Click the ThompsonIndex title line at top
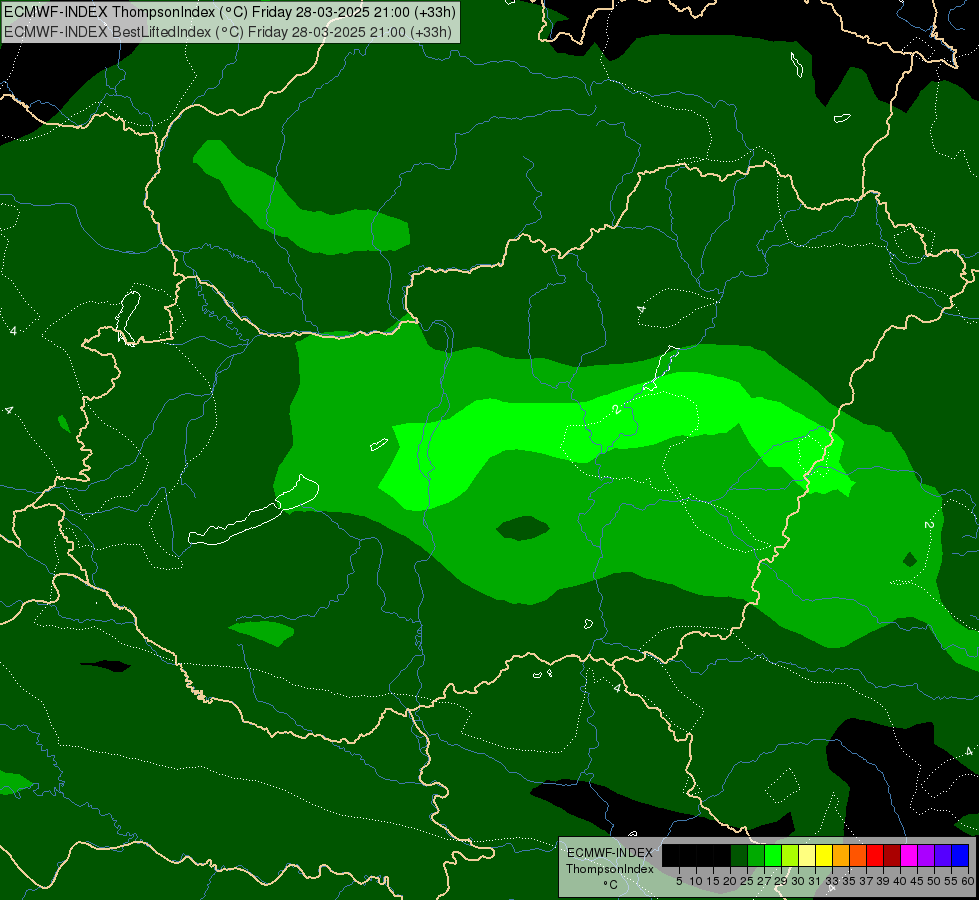The width and height of the screenshot is (979, 900). 230,12
